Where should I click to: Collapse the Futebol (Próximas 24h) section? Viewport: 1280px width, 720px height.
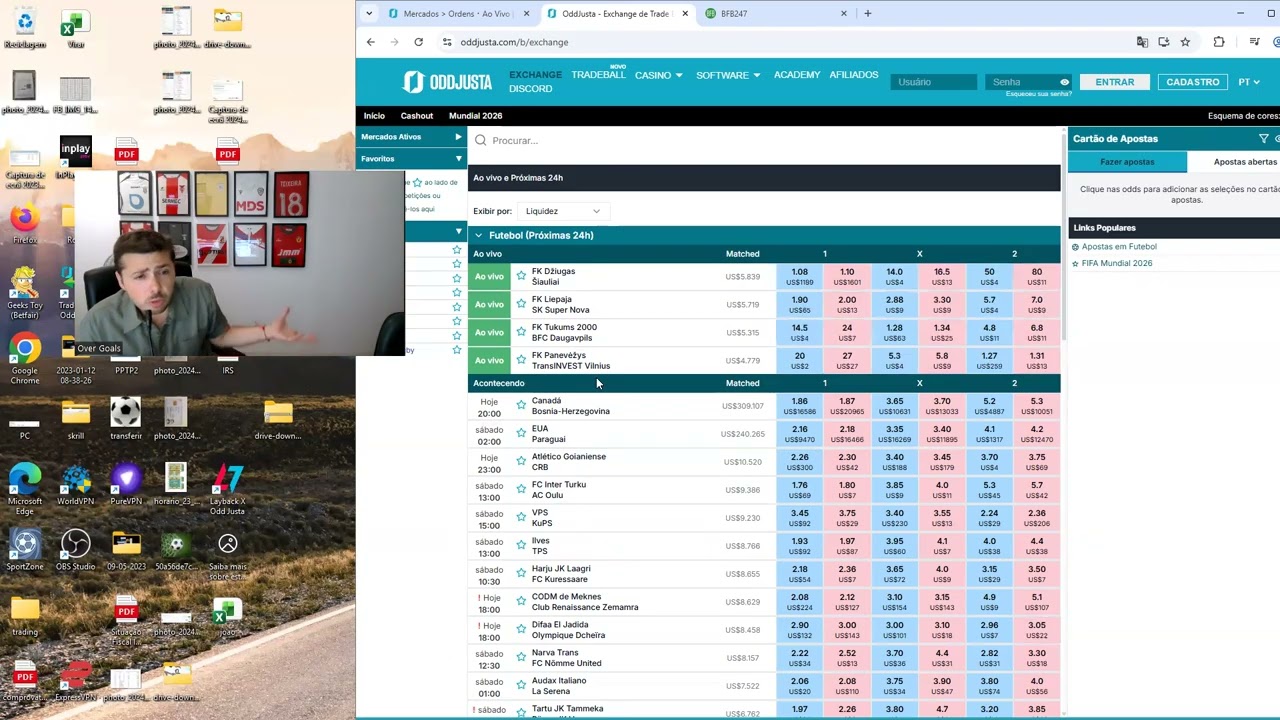click(x=478, y=235)
